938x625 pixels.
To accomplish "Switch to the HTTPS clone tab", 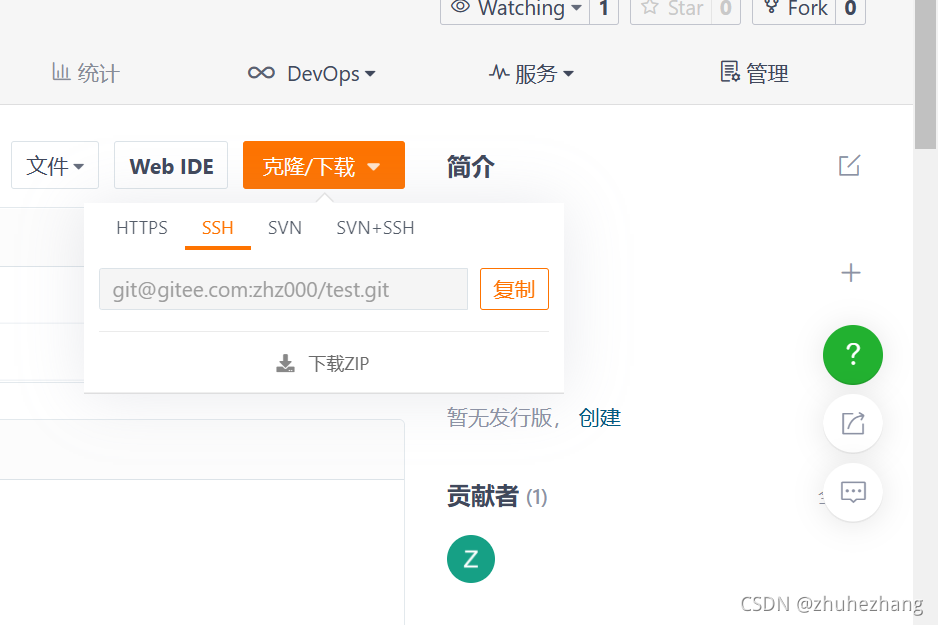I will pyautogui.click(x=142, y=228).
